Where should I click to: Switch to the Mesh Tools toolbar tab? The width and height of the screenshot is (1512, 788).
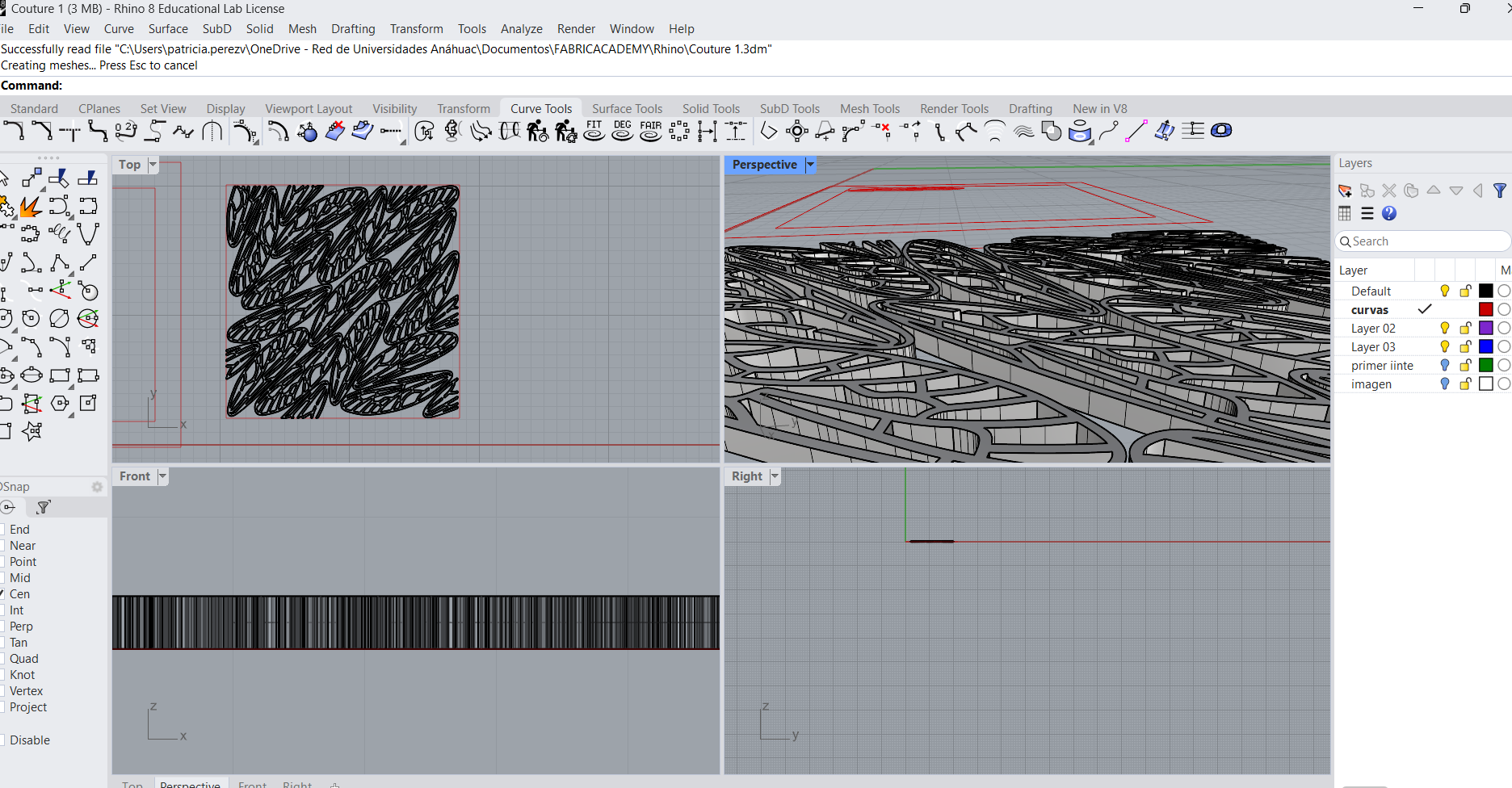[869, 108]
